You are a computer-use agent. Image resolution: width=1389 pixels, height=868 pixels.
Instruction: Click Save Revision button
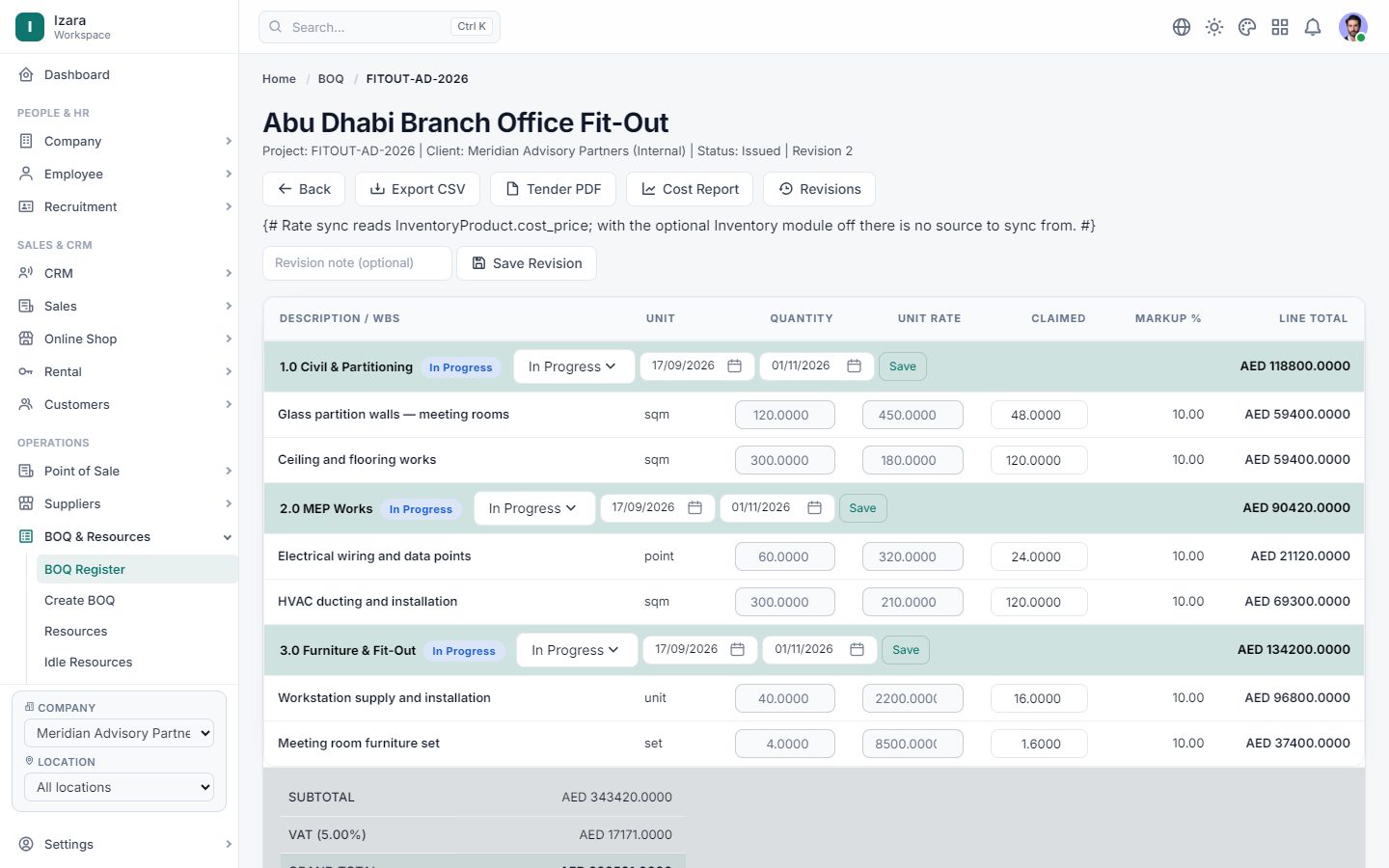tap(527, 263)
